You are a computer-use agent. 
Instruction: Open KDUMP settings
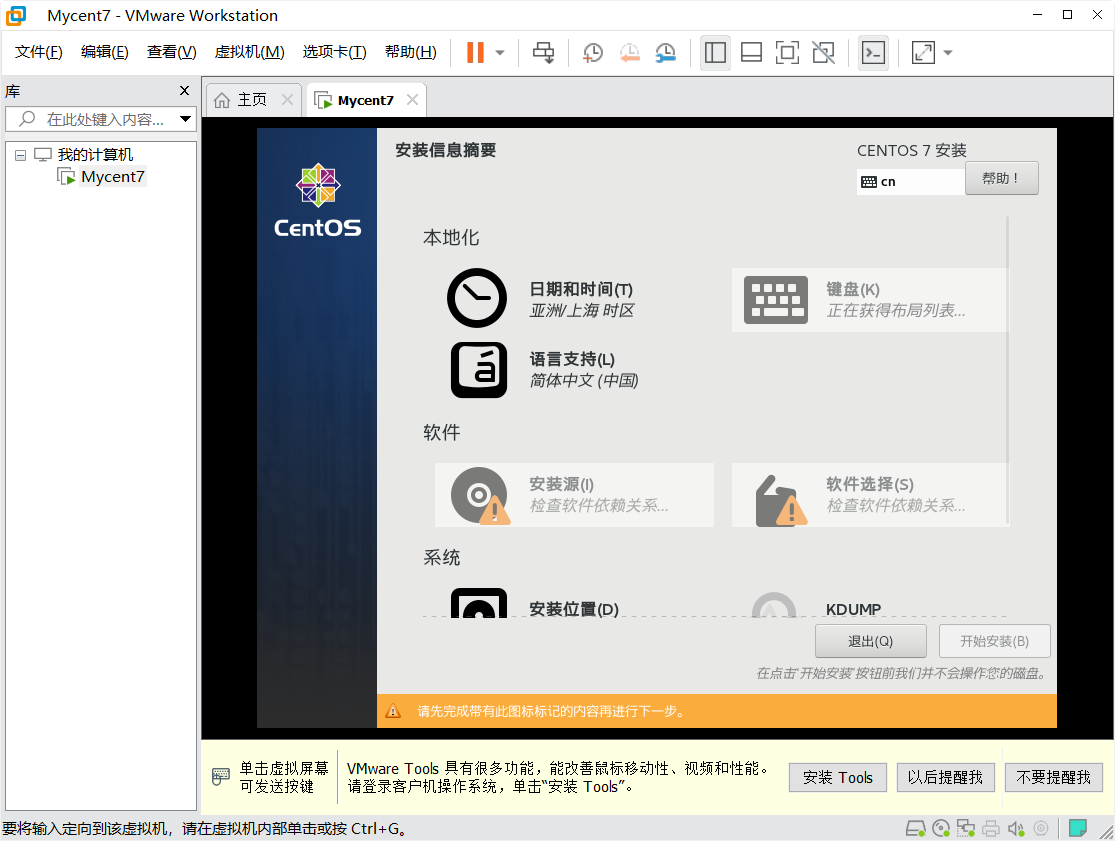tap(869, 603)
